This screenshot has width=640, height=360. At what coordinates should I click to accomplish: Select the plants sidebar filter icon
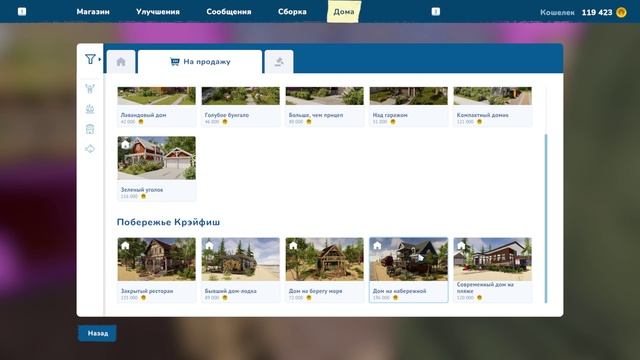pyautogui.click(x=90, y=109)
